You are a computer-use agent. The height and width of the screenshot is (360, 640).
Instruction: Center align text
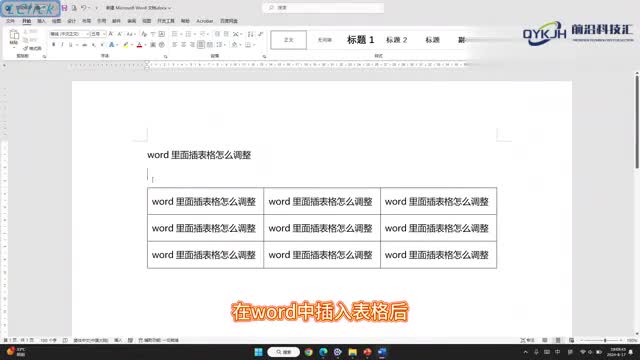[x=183, y=44]
